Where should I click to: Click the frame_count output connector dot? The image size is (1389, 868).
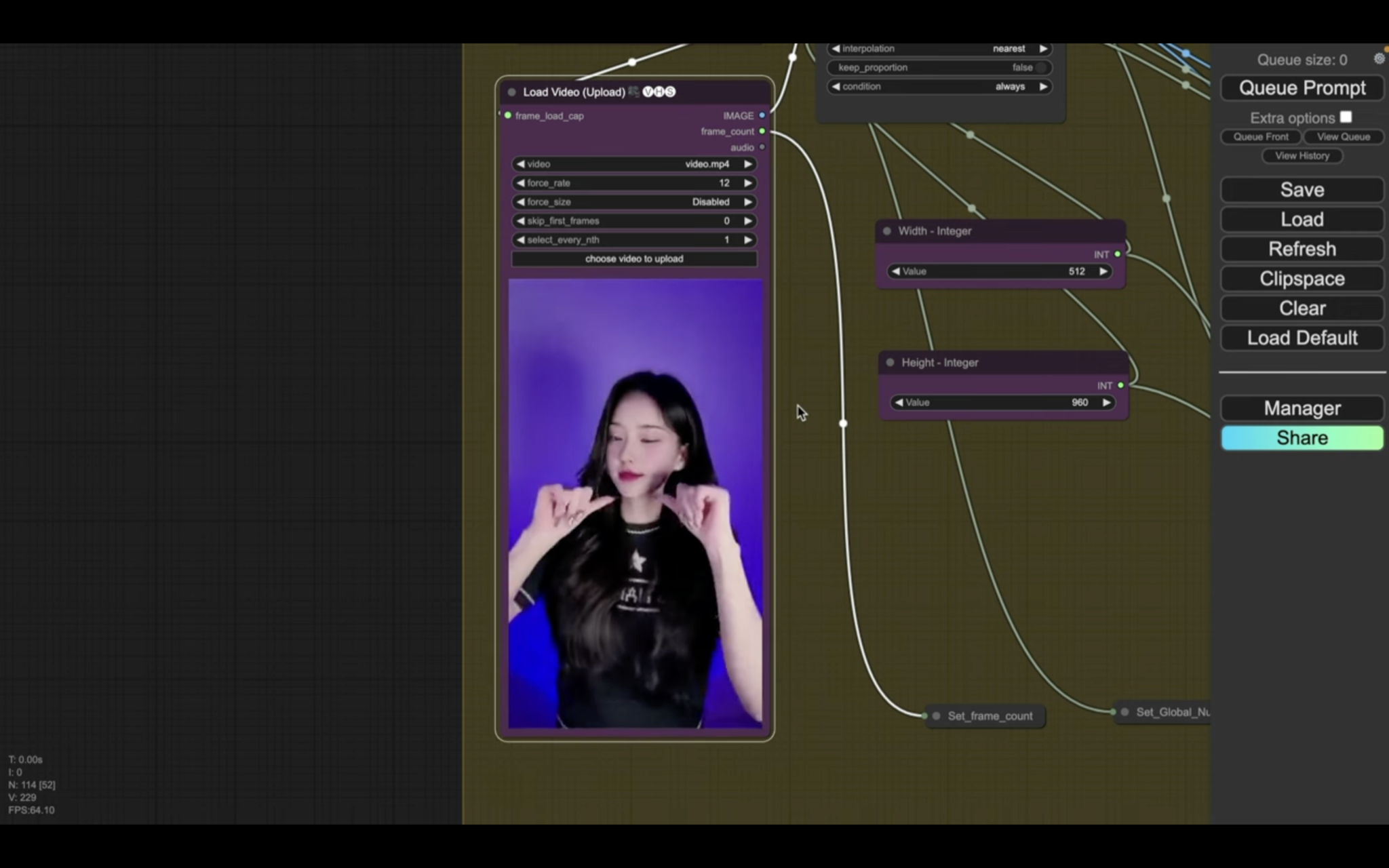pos(762,132)
